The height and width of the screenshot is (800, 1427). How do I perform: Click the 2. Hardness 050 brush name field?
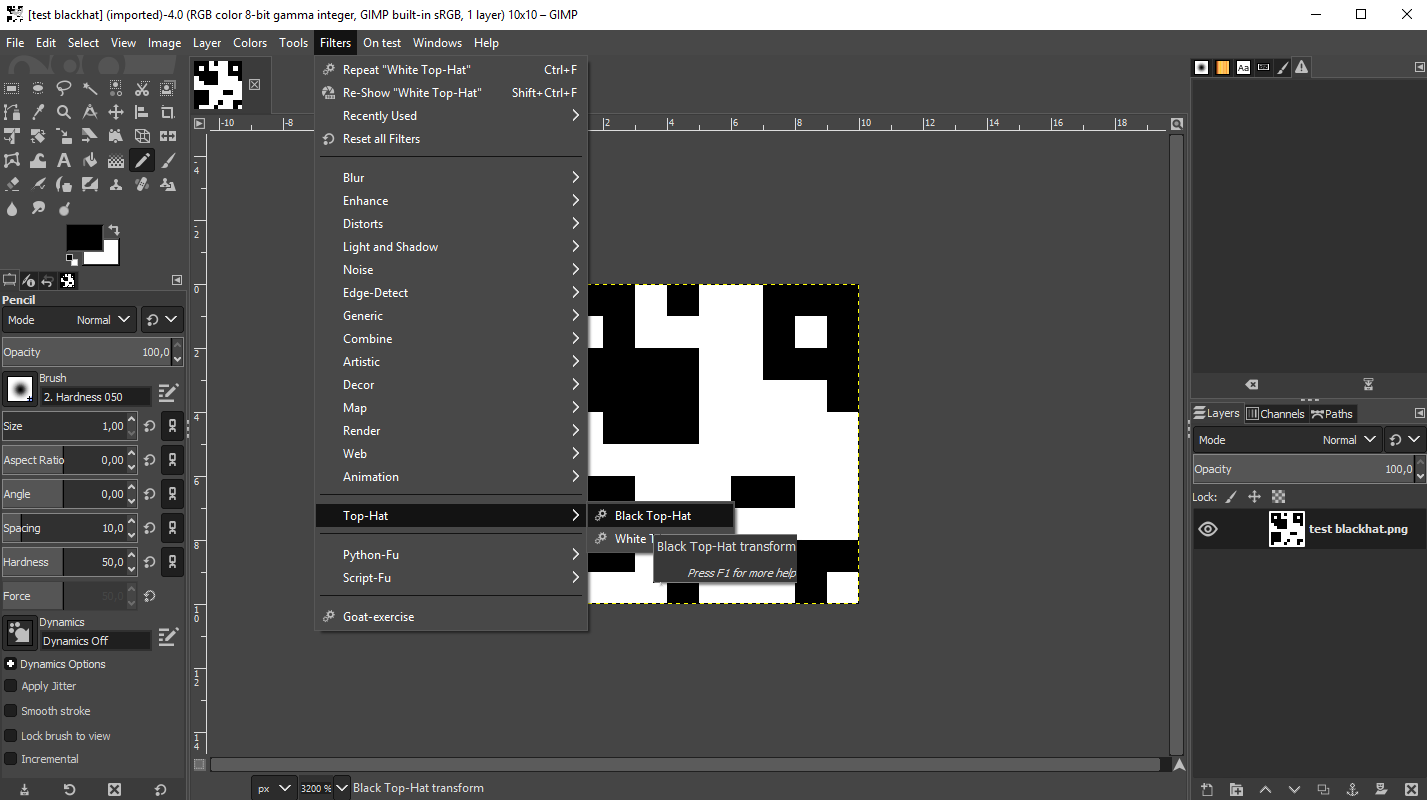click(x=95, y=397)
